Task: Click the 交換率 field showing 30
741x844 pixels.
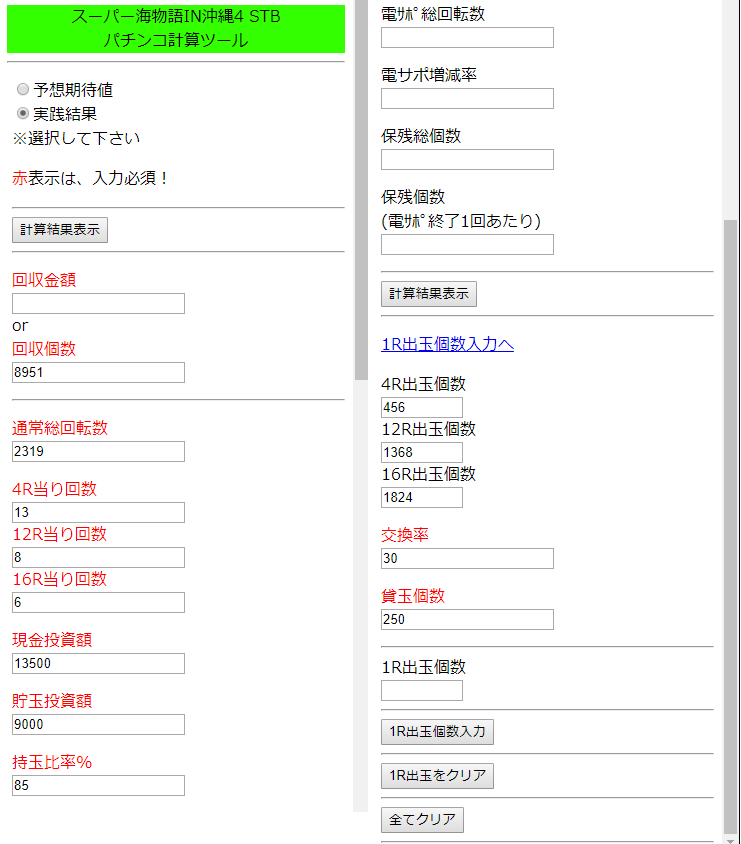Action: [x=467, y=559]
